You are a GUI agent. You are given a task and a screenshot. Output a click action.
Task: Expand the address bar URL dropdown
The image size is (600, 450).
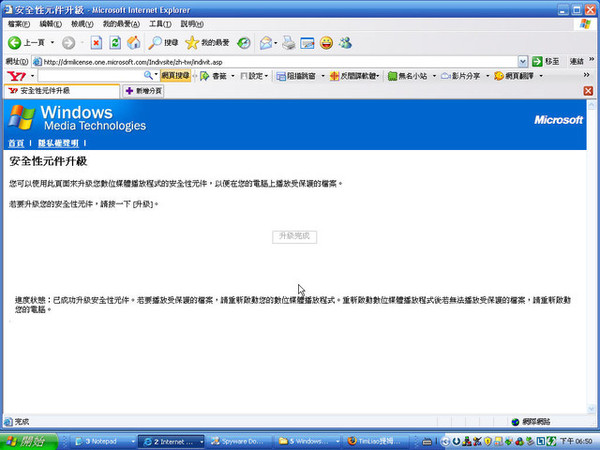(x=523, y=62)
